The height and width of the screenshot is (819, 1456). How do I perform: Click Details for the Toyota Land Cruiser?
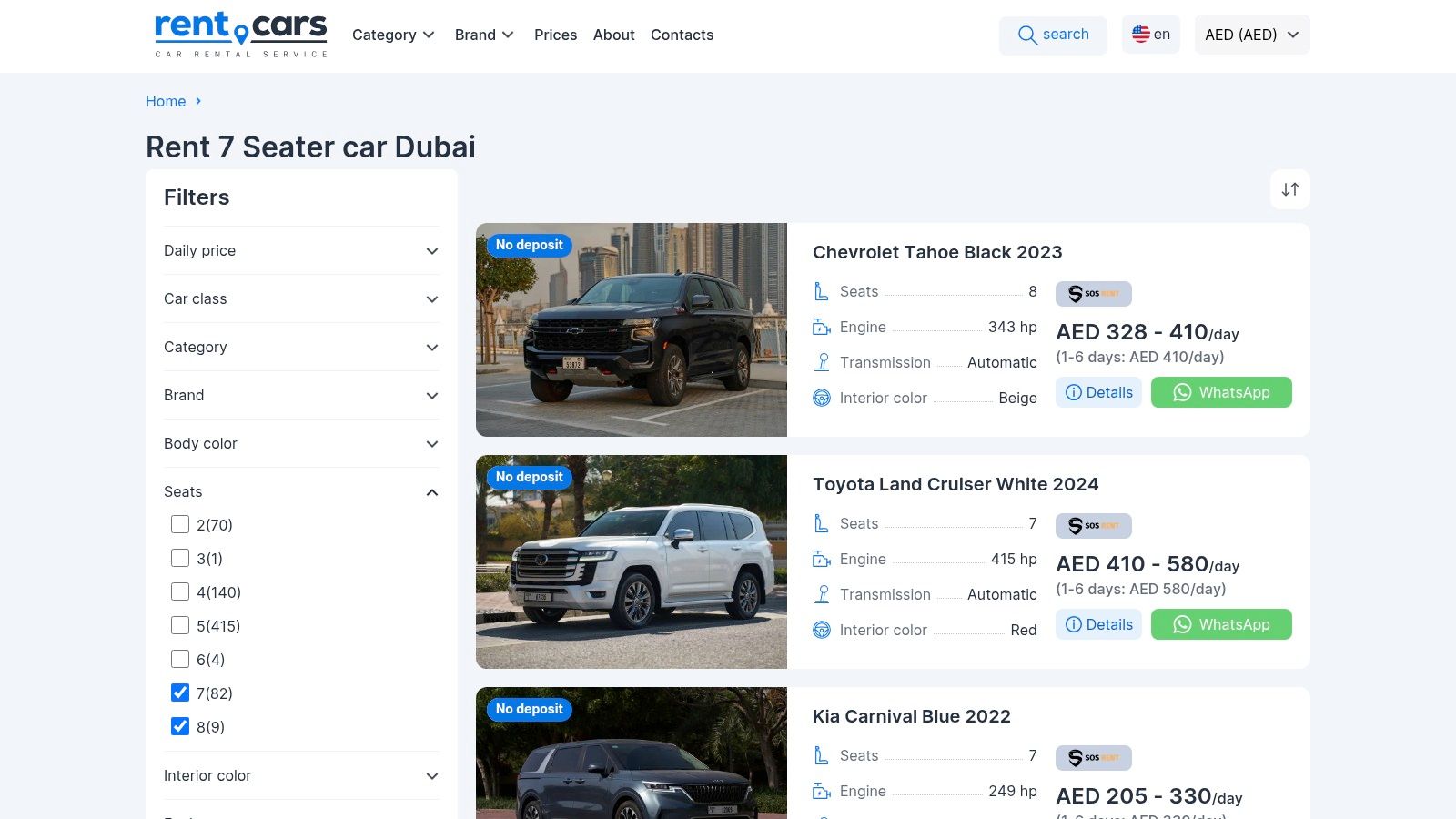[1098, 624]
